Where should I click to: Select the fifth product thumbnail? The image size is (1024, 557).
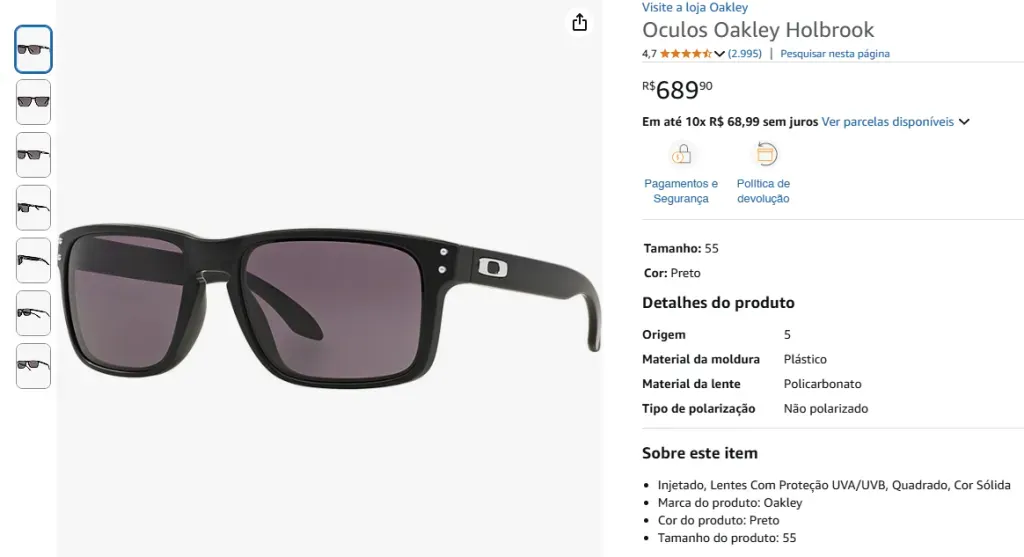pyautogui.click(x=33, y=261)
